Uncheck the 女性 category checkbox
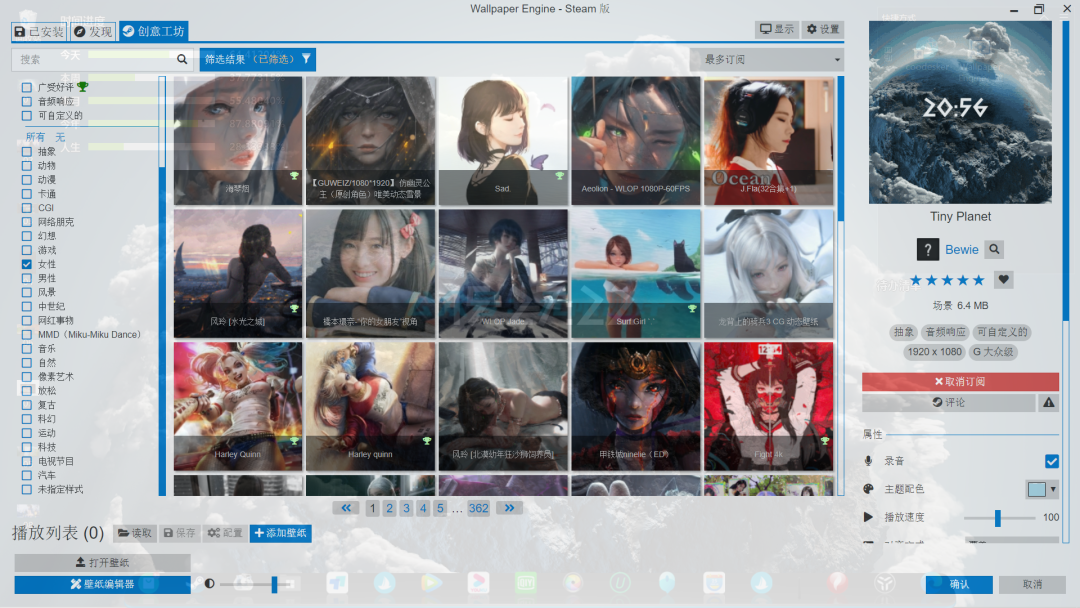The image size is (1080, 608). (x=26, y=264)
